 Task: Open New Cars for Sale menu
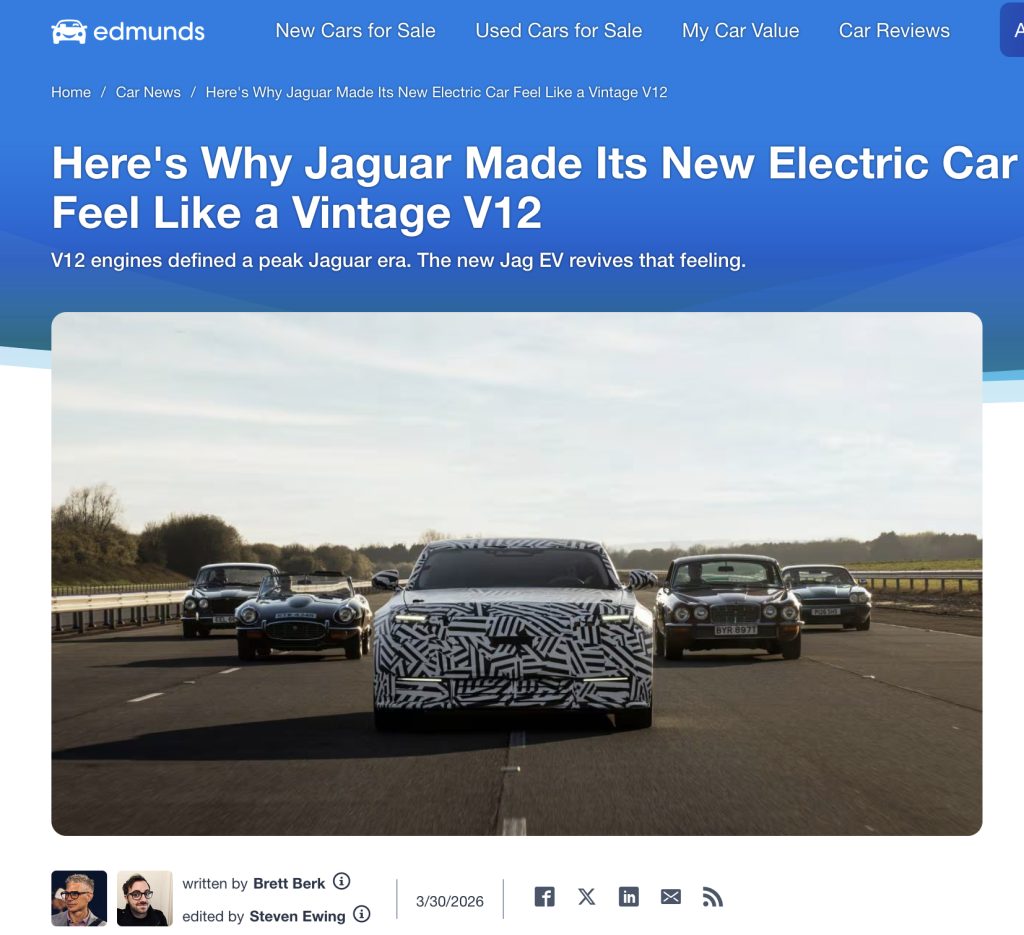tap(355, 31)
